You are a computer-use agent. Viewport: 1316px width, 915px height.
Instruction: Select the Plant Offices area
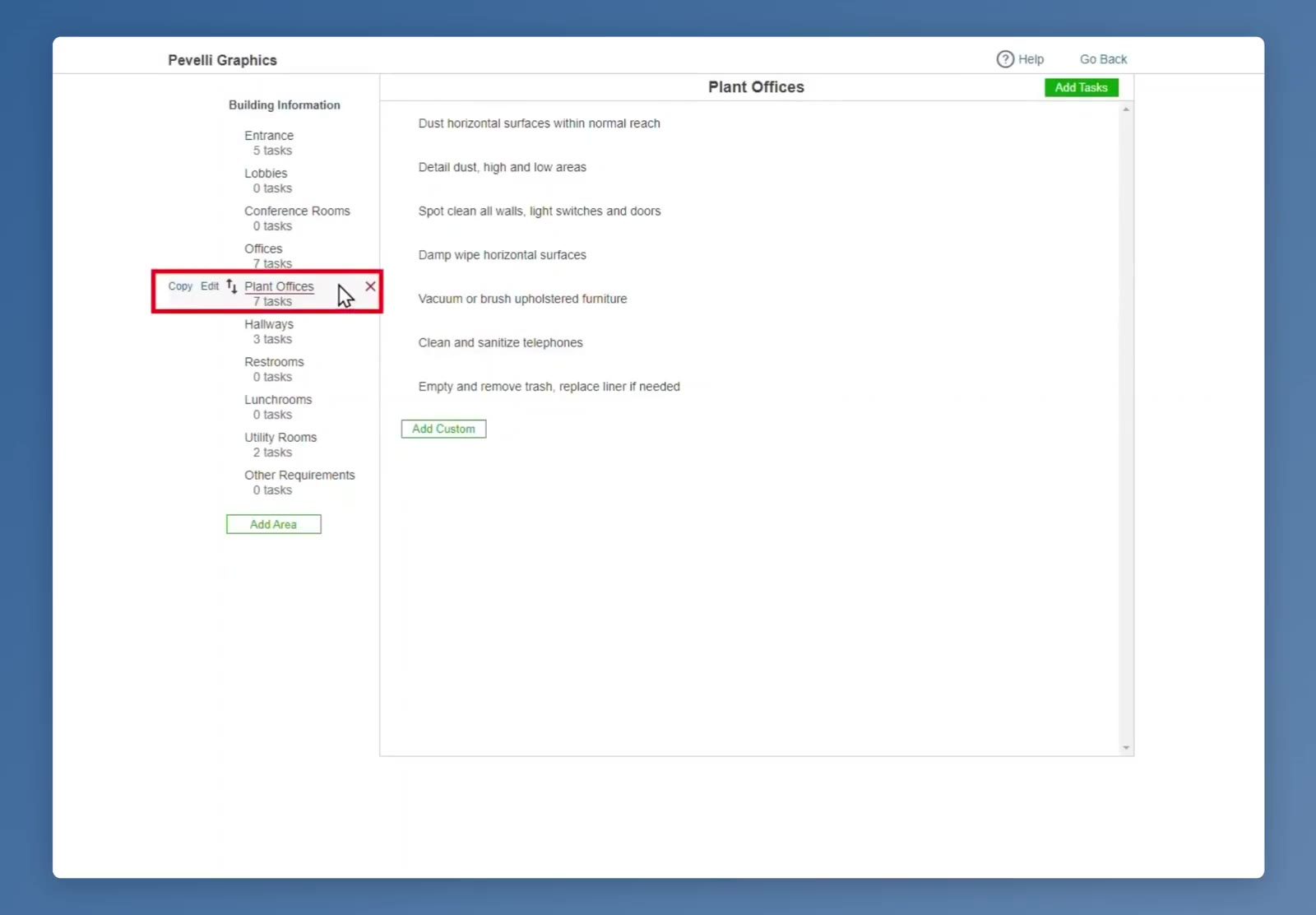(x=279, y=286)
